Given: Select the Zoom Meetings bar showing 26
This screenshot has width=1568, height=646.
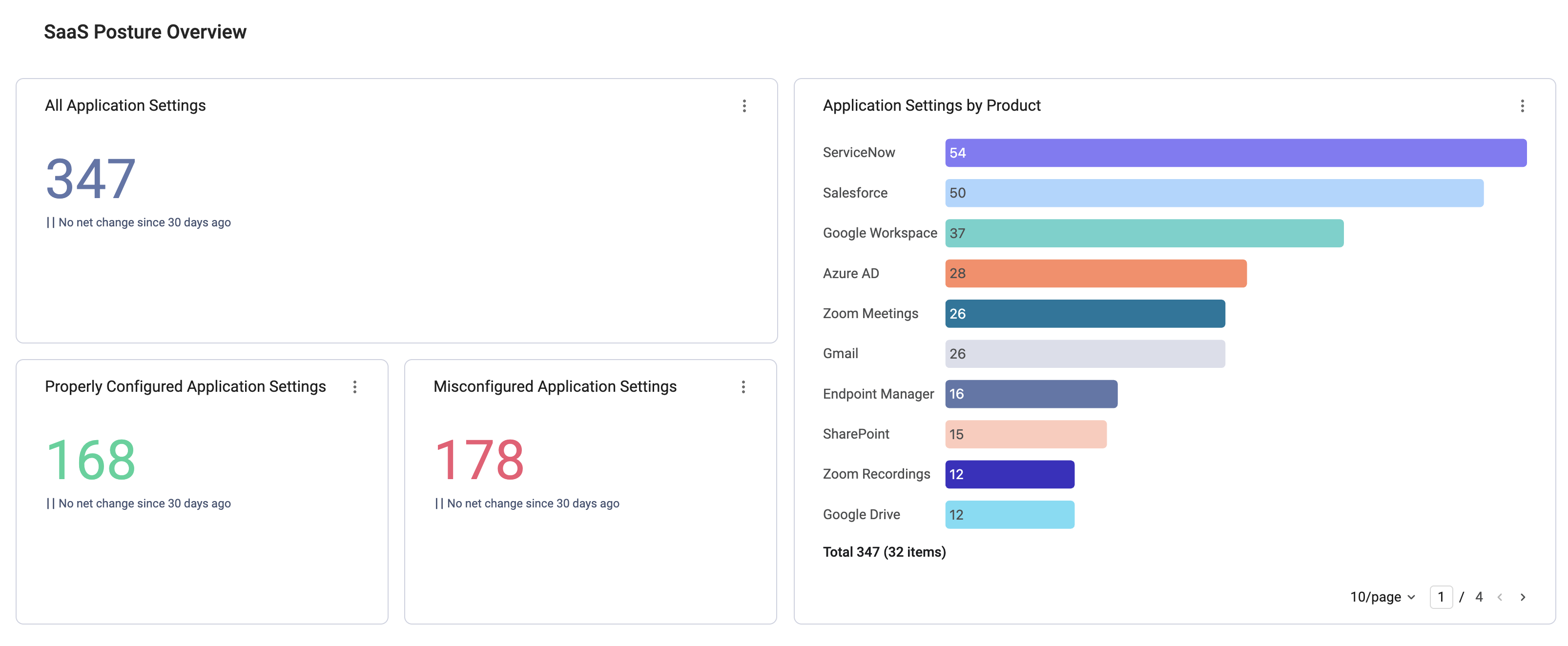Looking at the screenshot, I should click(x=1085, y=313).
